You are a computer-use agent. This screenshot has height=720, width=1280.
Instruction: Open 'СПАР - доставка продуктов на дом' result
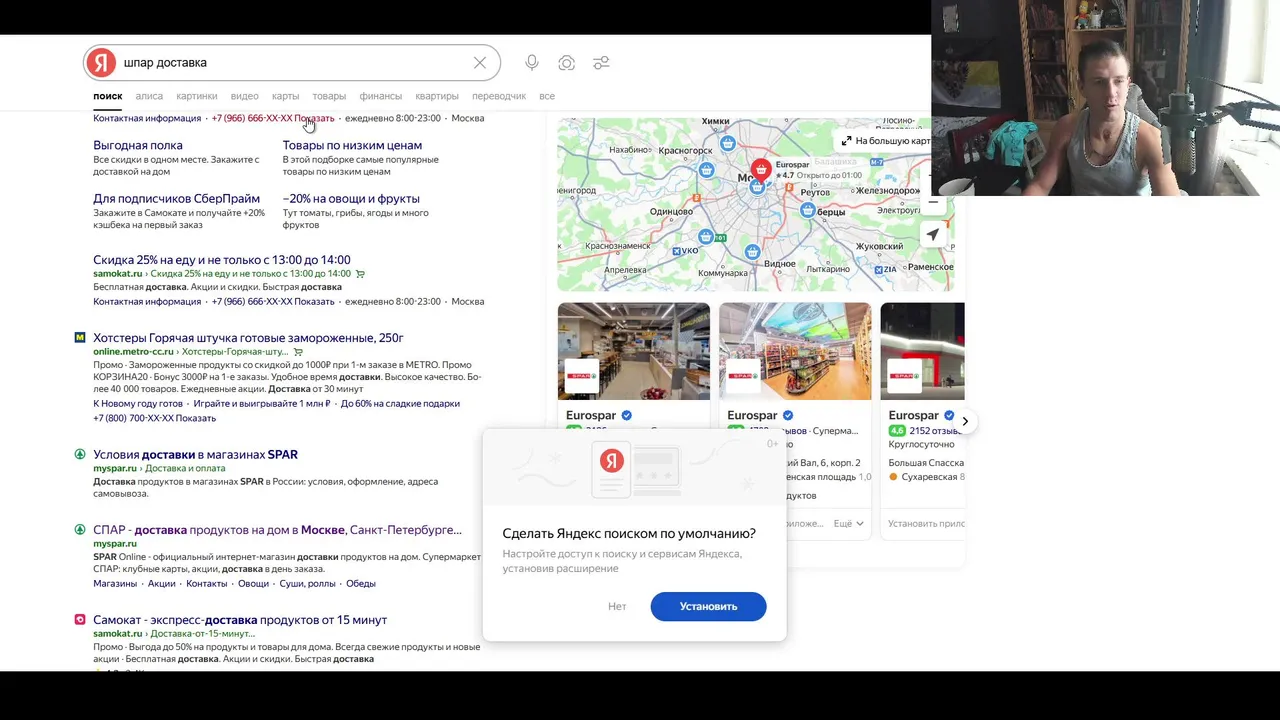(x=277, y=530)
